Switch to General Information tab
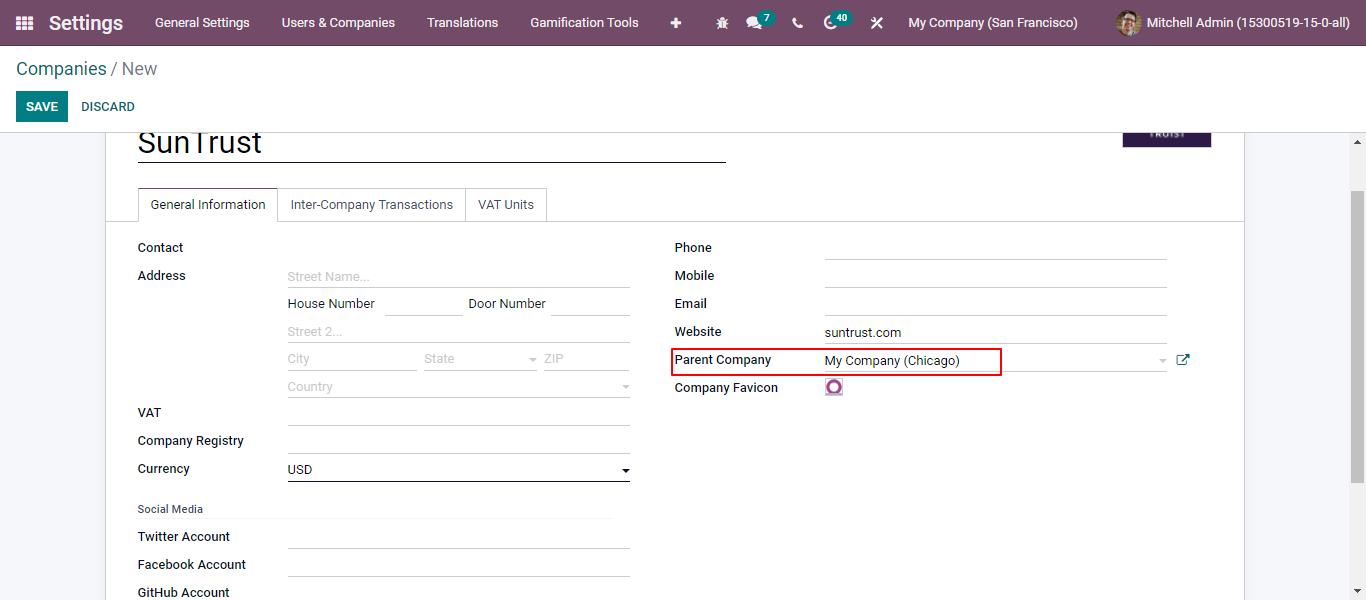The image size is (1366, 600). click(208, 205)
